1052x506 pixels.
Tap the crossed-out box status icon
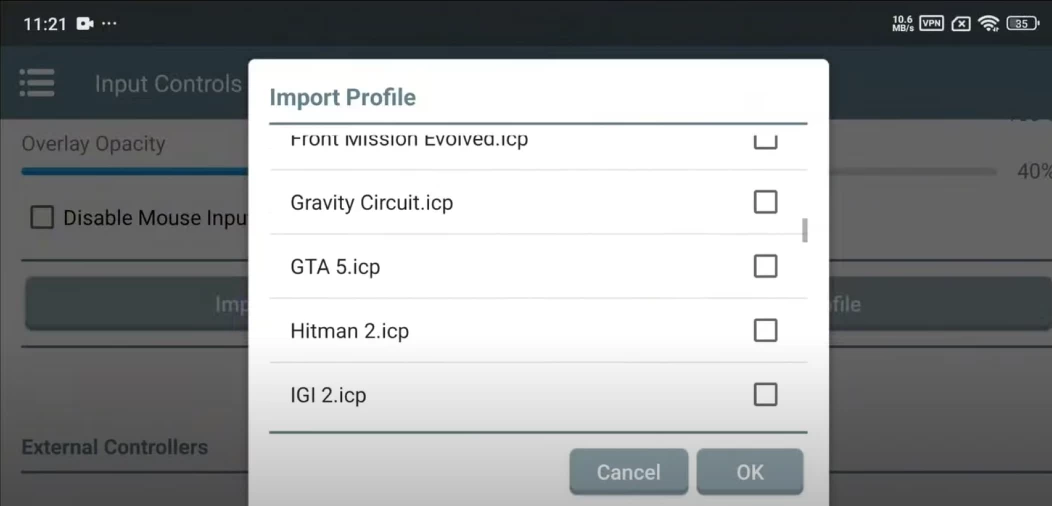[x=961, y=23]
